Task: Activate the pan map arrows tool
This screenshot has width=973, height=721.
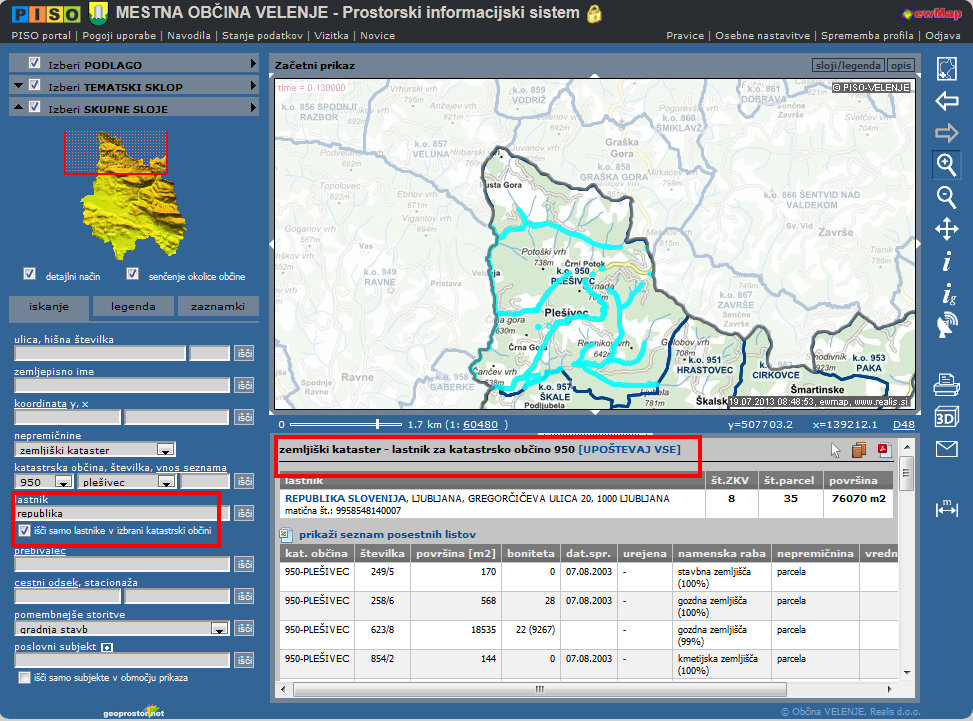Action: (x=946, y=229)
